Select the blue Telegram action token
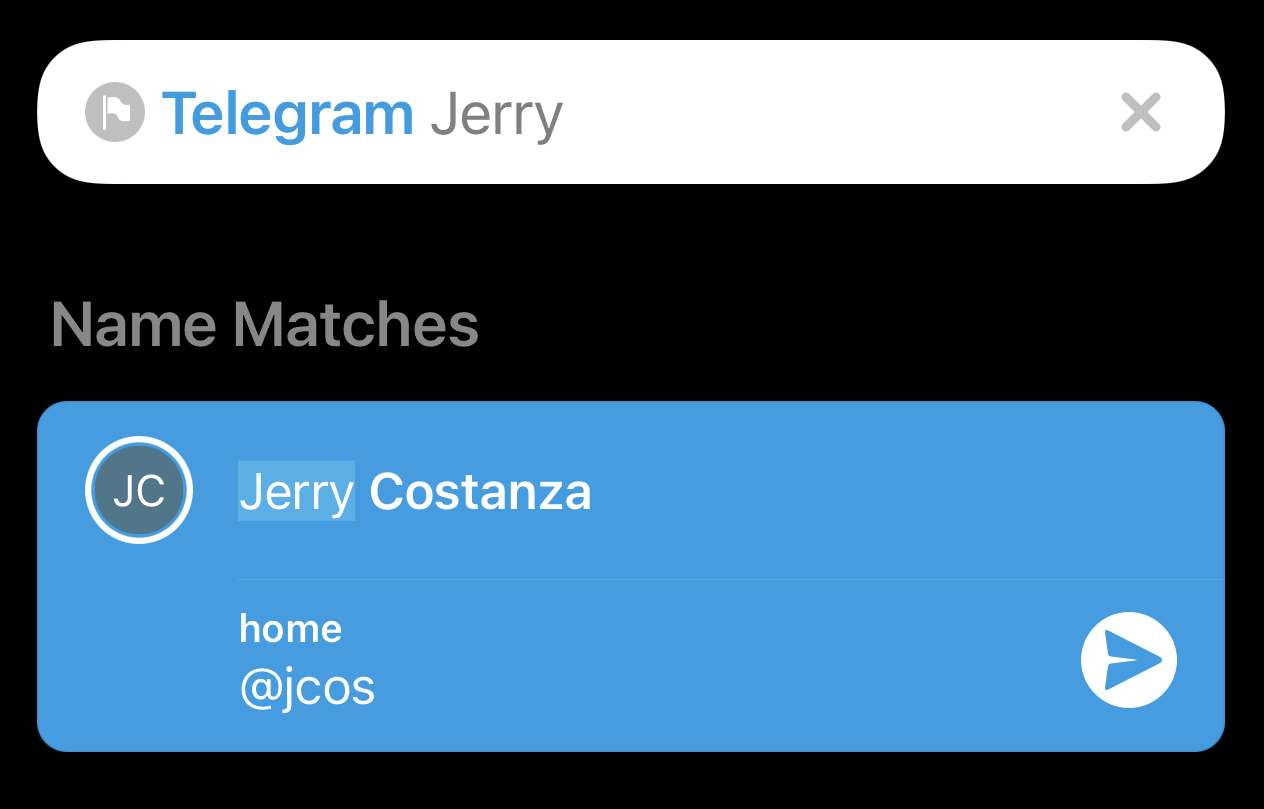Viewport: 1264px width, 809px height. point(287,113)
